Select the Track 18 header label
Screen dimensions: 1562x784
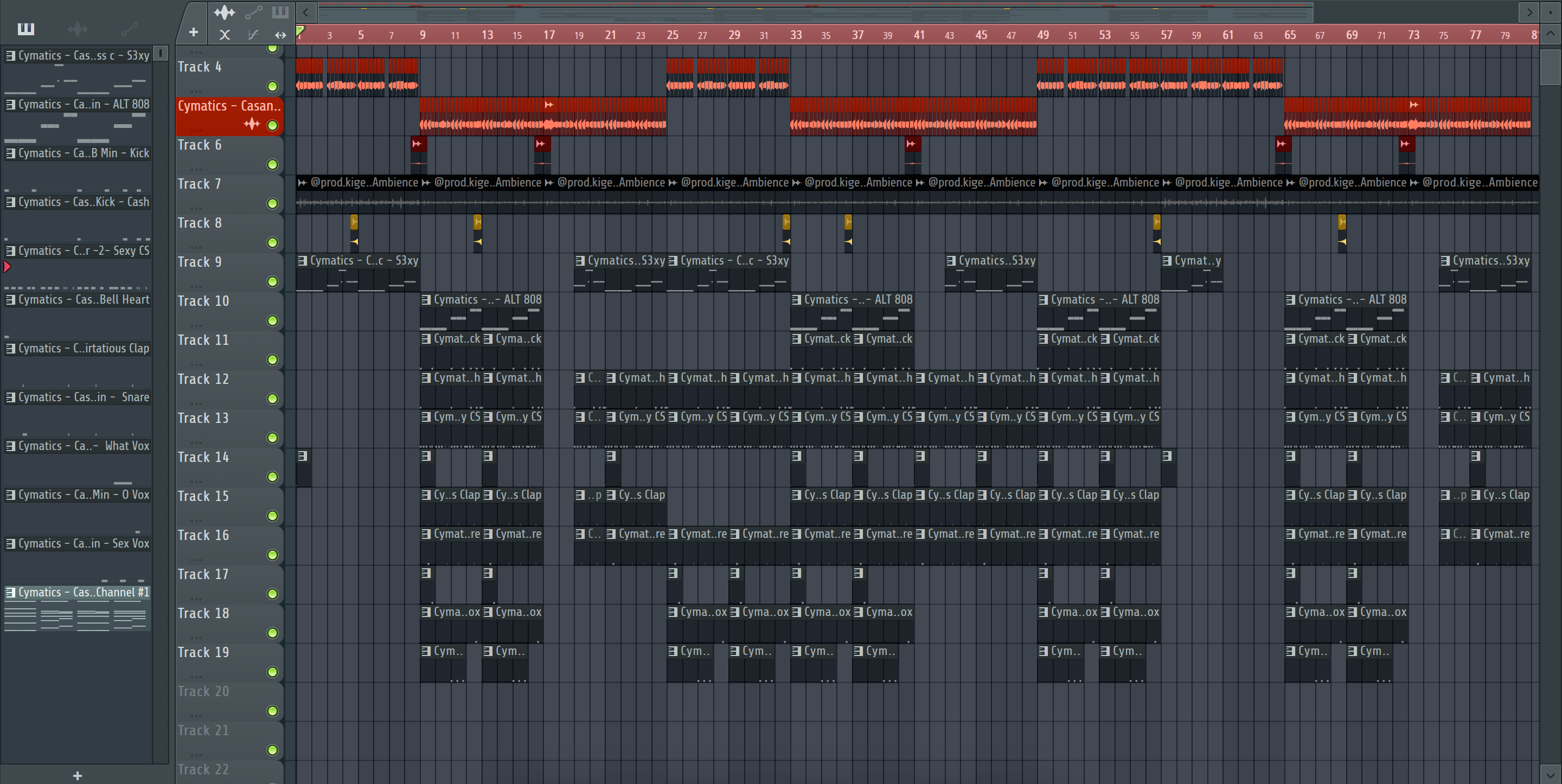pyautogui.click(x=203, y=613)
